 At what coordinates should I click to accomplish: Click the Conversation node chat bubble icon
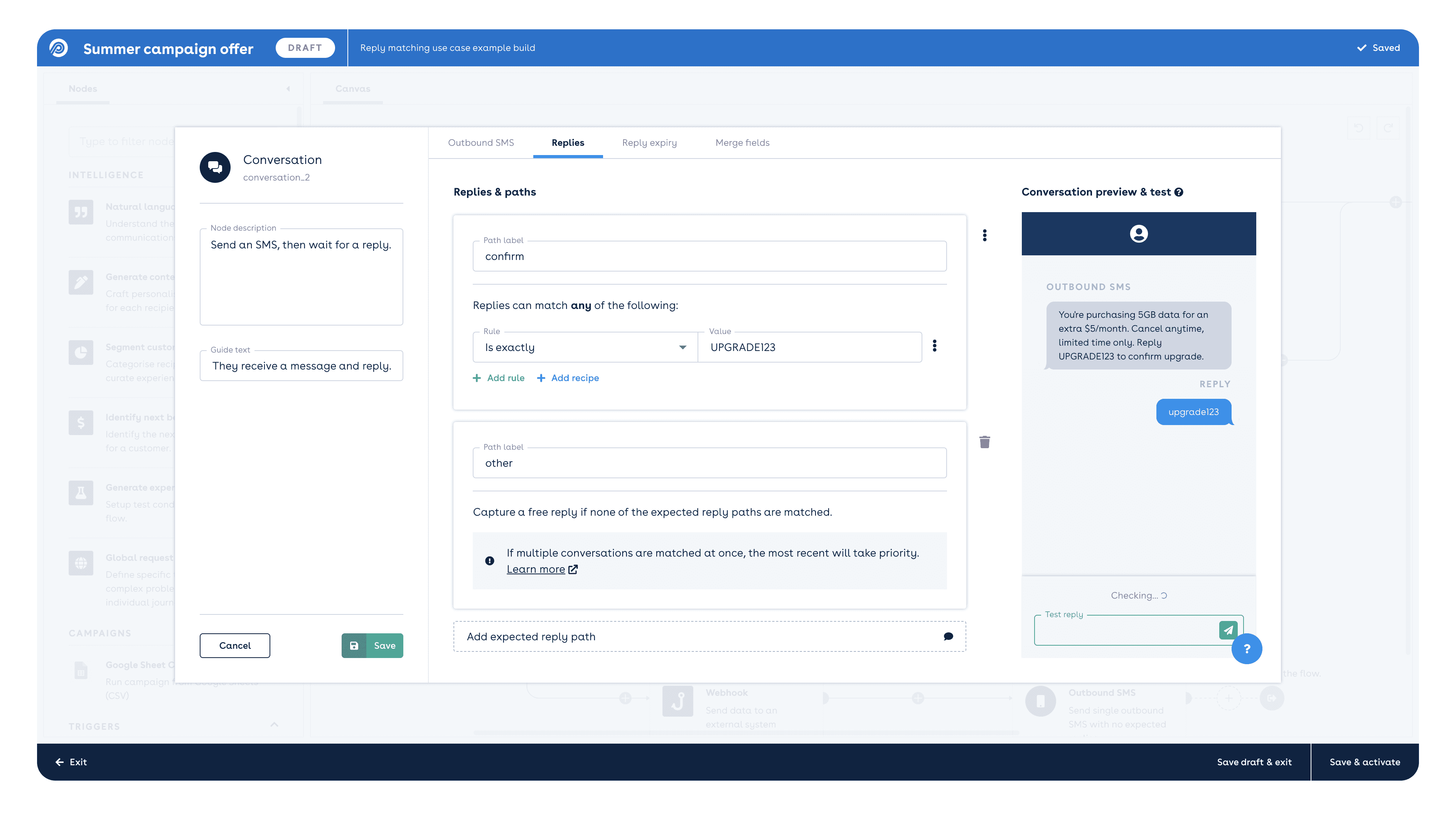(215, 167)
